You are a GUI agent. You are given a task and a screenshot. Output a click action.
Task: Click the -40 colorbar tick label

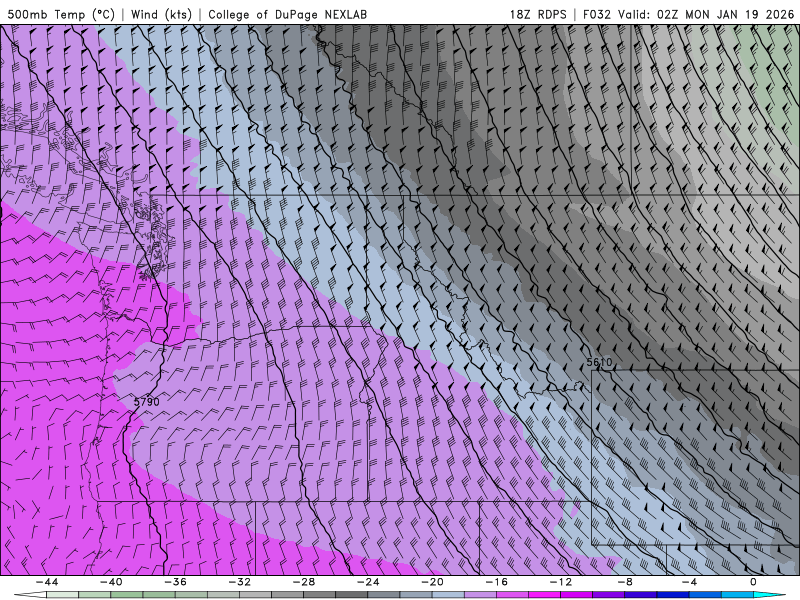tap(111, 582)
